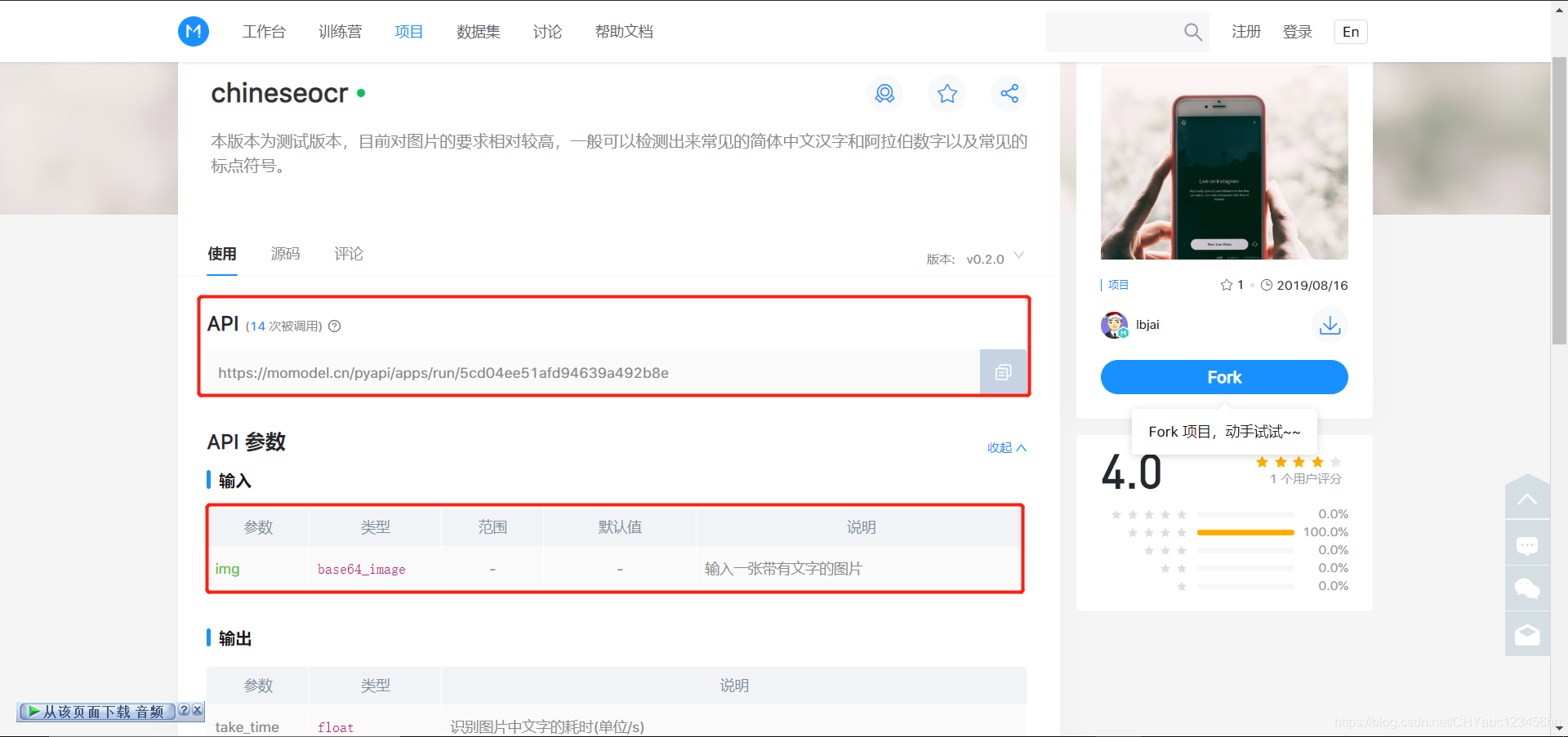The height and width of the screenshot is (737, 1568).
Task: Click the star count icon near date
Action: click(x=1226, y=285)
